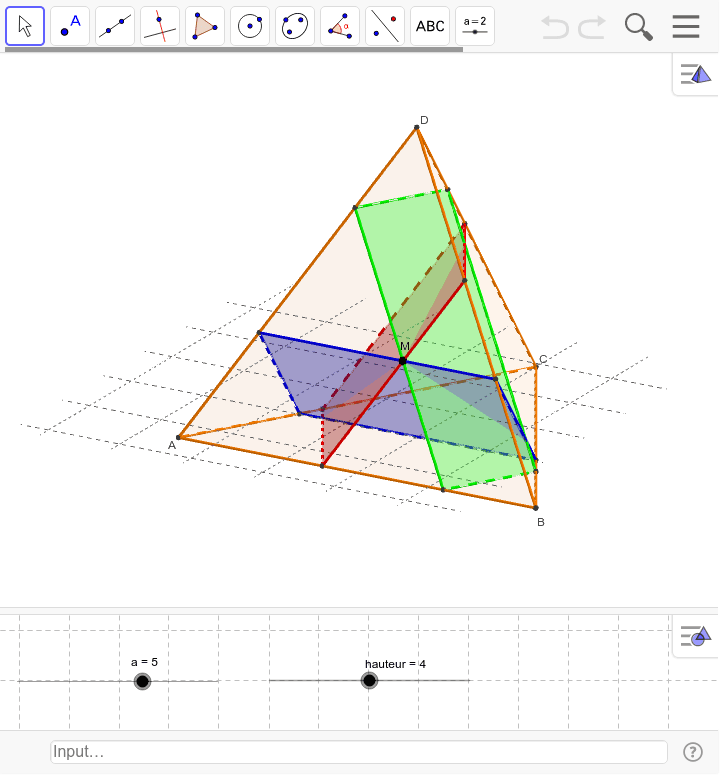Image resolution: width=720 pixels, height=775 pixels.
Task: Select the Point tool
Action: coord(70,26)
